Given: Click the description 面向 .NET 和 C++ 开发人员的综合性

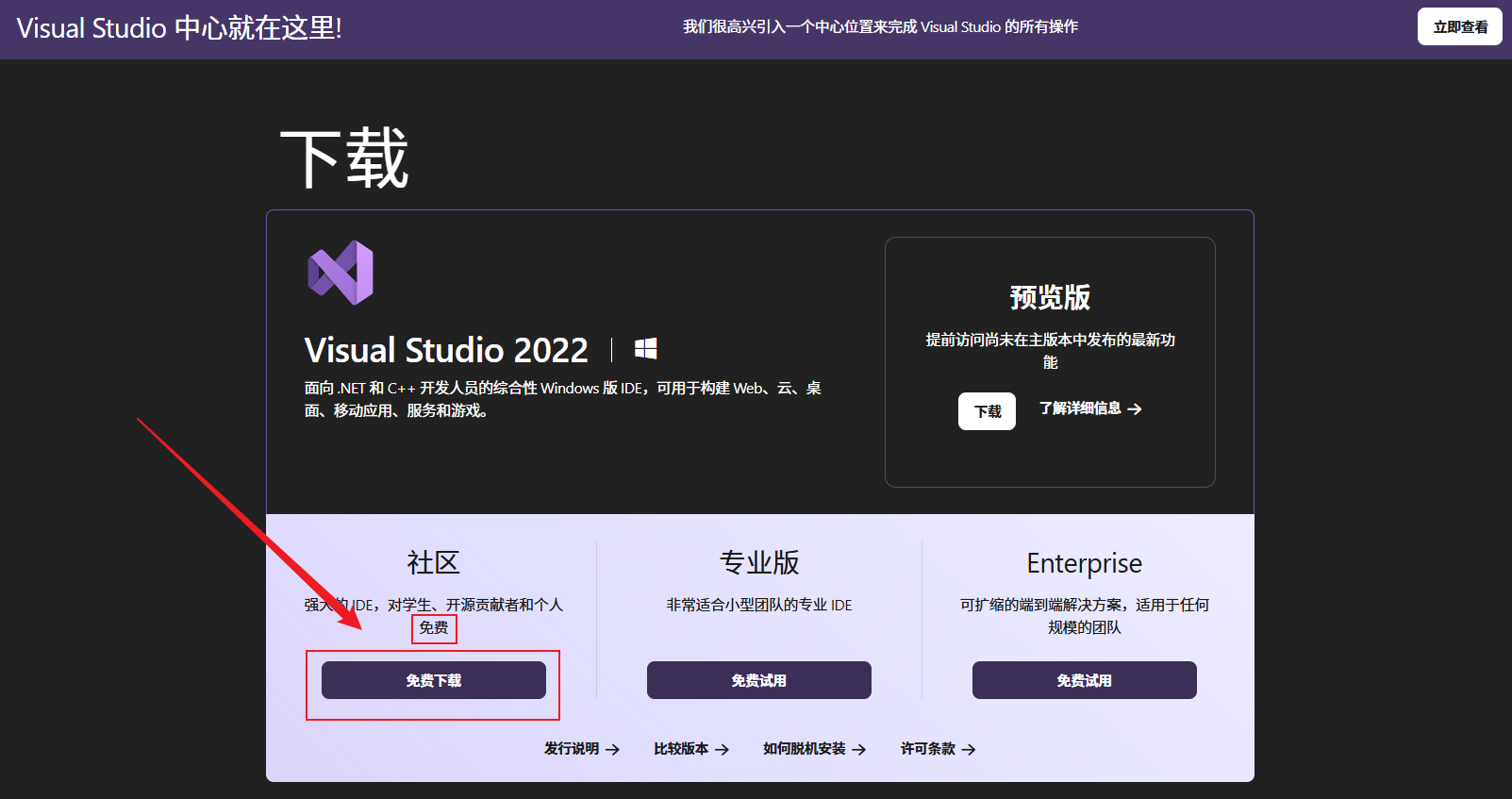Looking at the screenshot, I should 562,399.
